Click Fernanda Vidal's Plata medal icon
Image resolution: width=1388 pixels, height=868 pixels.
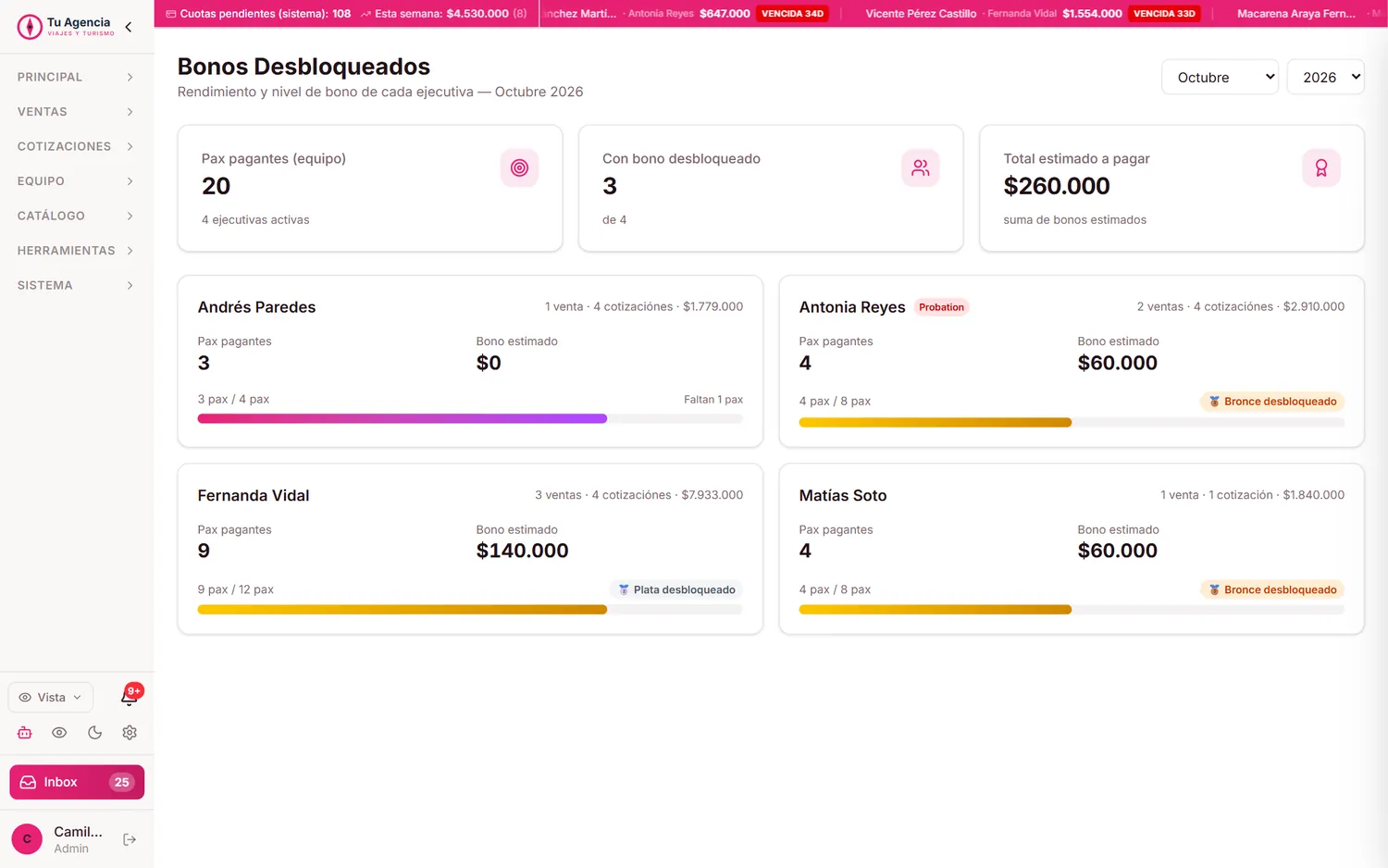coord(624,589)
